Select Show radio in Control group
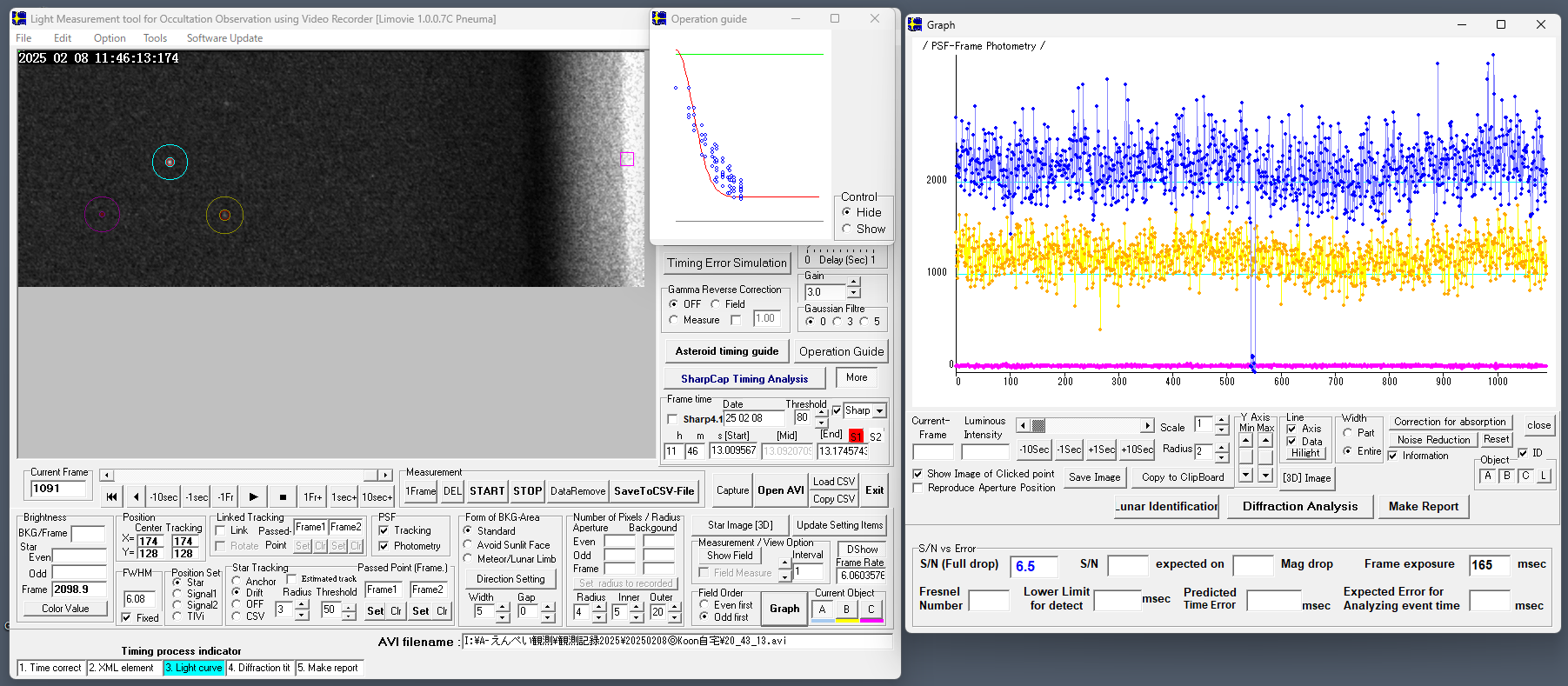This screenshot has height=686, width=1568. click(x=846, y=229)
